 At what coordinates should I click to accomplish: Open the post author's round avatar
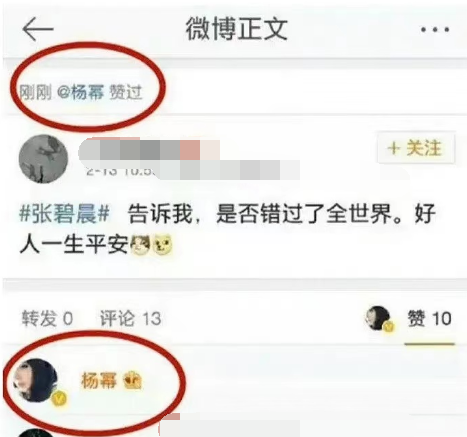coord(43,159)
